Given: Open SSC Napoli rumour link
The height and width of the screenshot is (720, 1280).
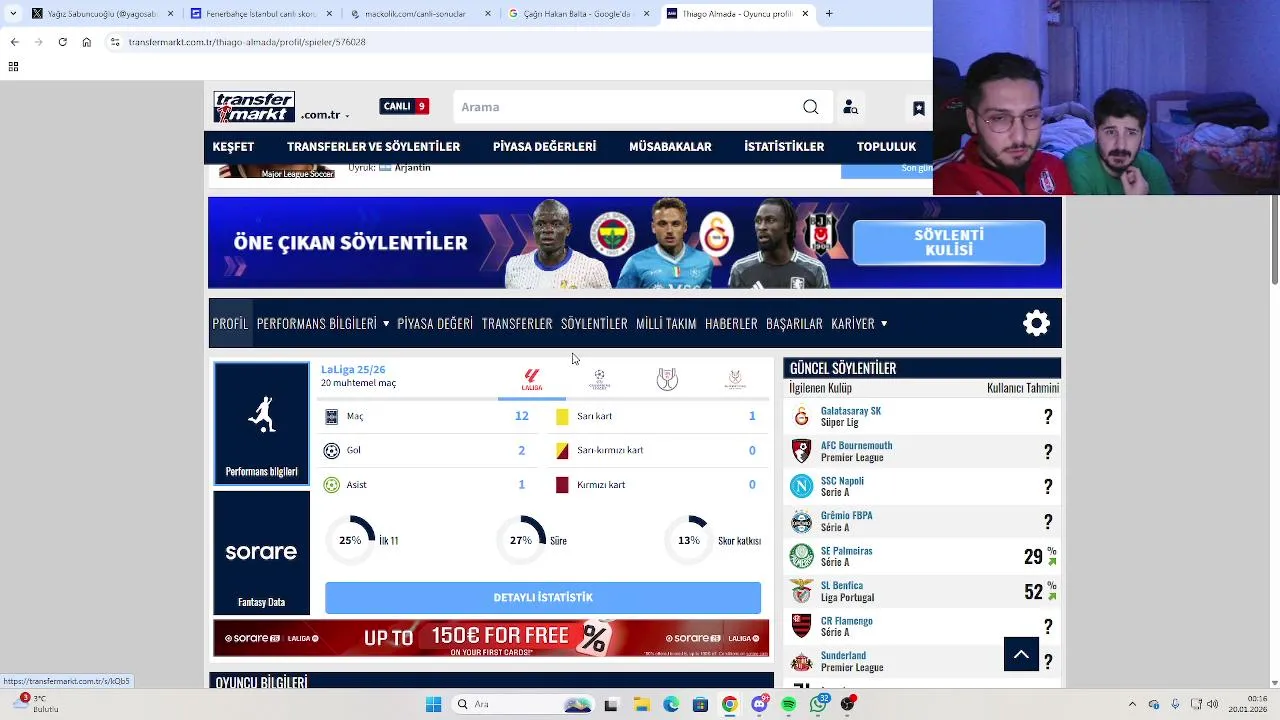Looking at the screenshot, I should 842,480.
